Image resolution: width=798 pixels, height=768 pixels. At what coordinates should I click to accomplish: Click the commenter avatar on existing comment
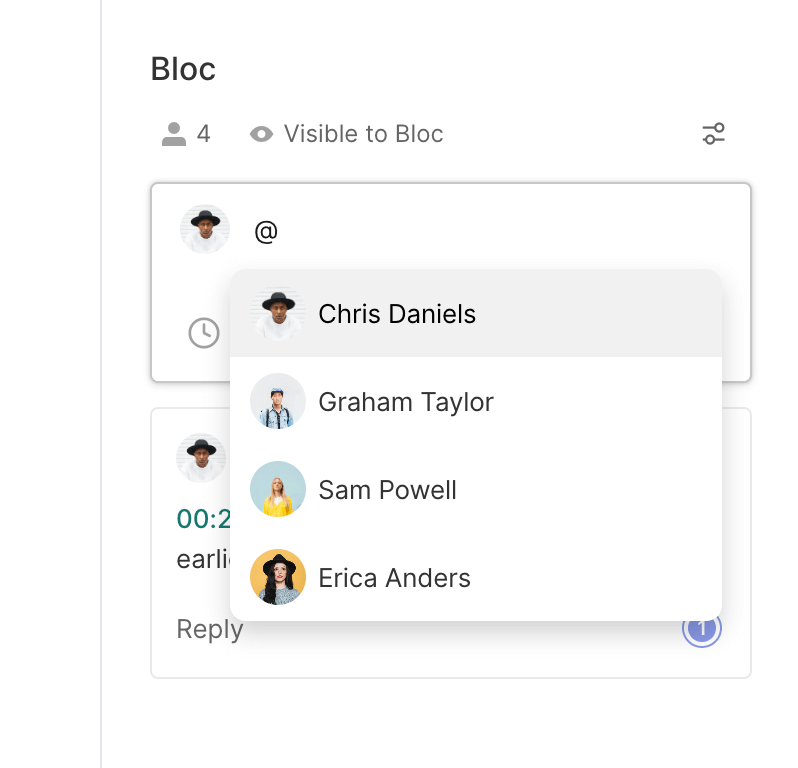coord(201,458)
